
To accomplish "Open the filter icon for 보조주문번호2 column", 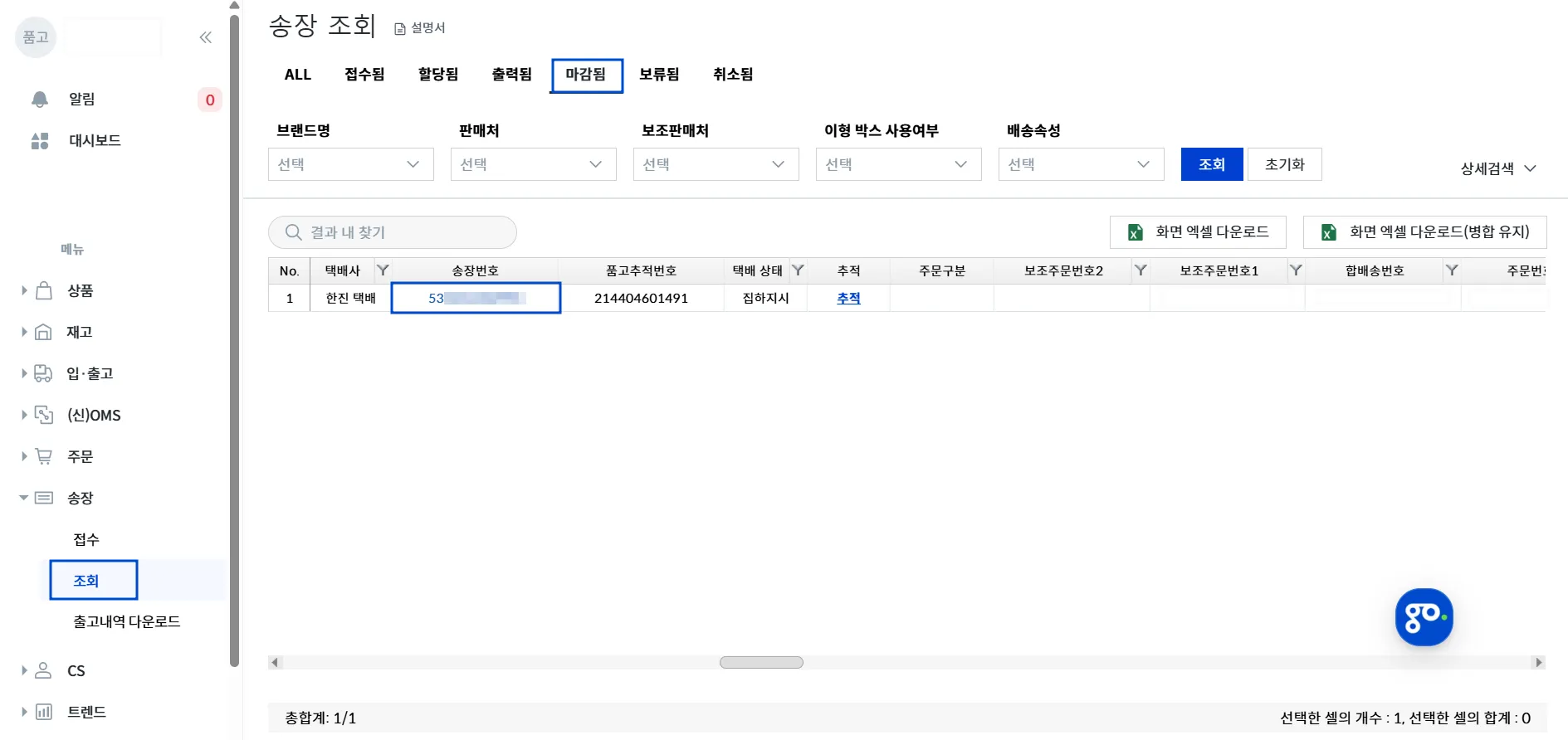I will point(1141,270).
